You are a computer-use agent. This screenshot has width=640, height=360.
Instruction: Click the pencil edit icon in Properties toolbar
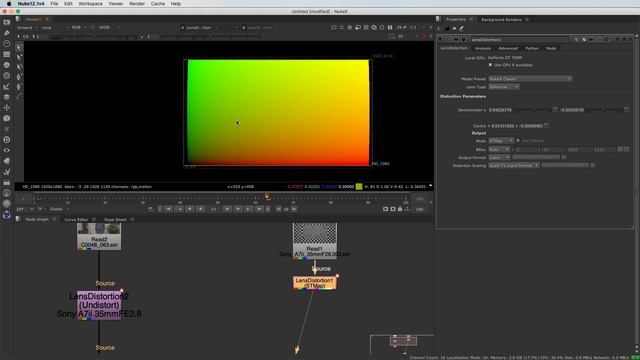coord(462,29)
